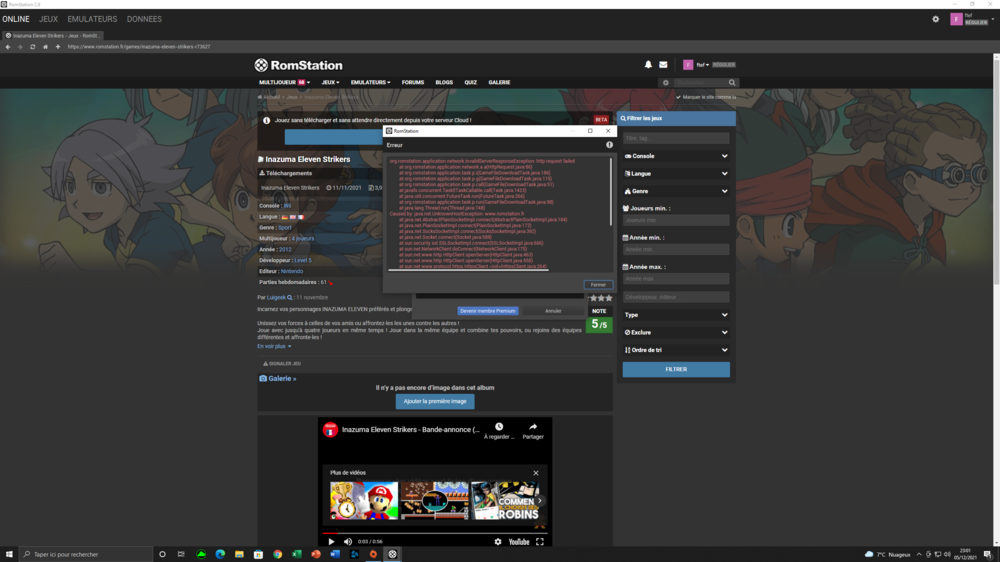Viewport: 1000px width, 562px height.
Task: Open the notifications bell icon
Action: coord(648,64)
